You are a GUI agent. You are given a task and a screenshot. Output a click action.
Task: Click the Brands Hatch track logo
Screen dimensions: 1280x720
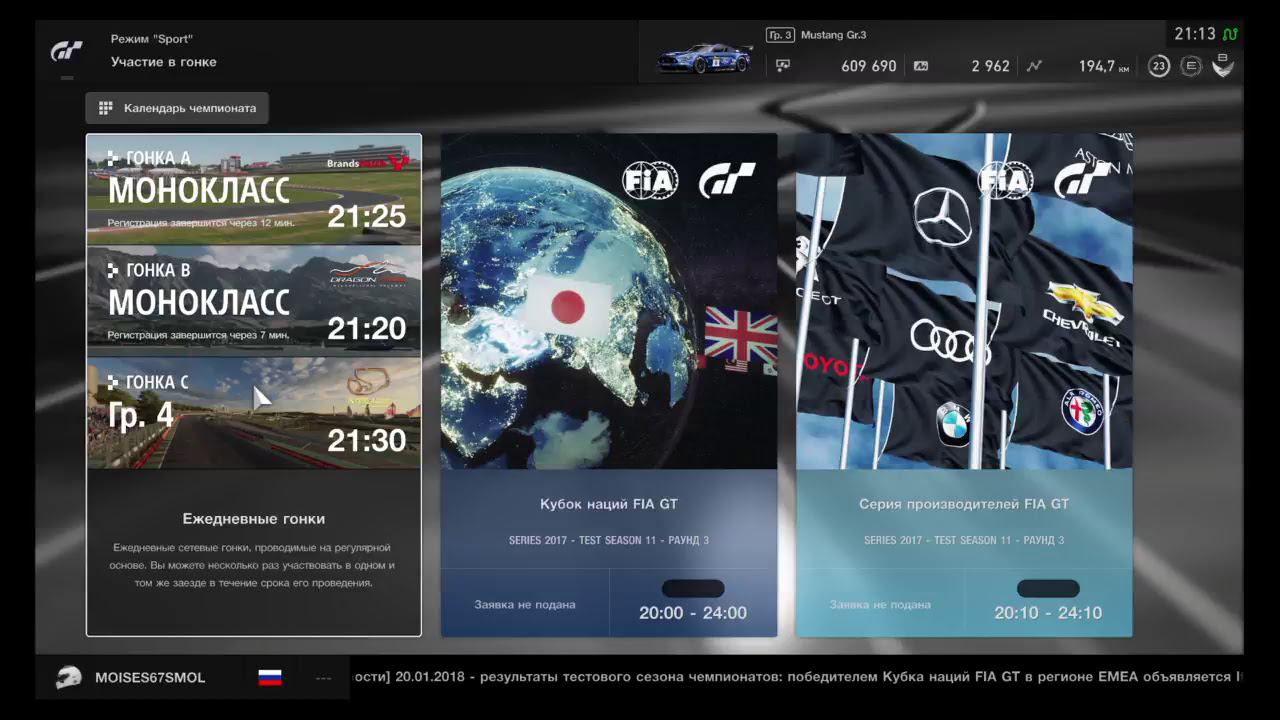tap(368, 162)
